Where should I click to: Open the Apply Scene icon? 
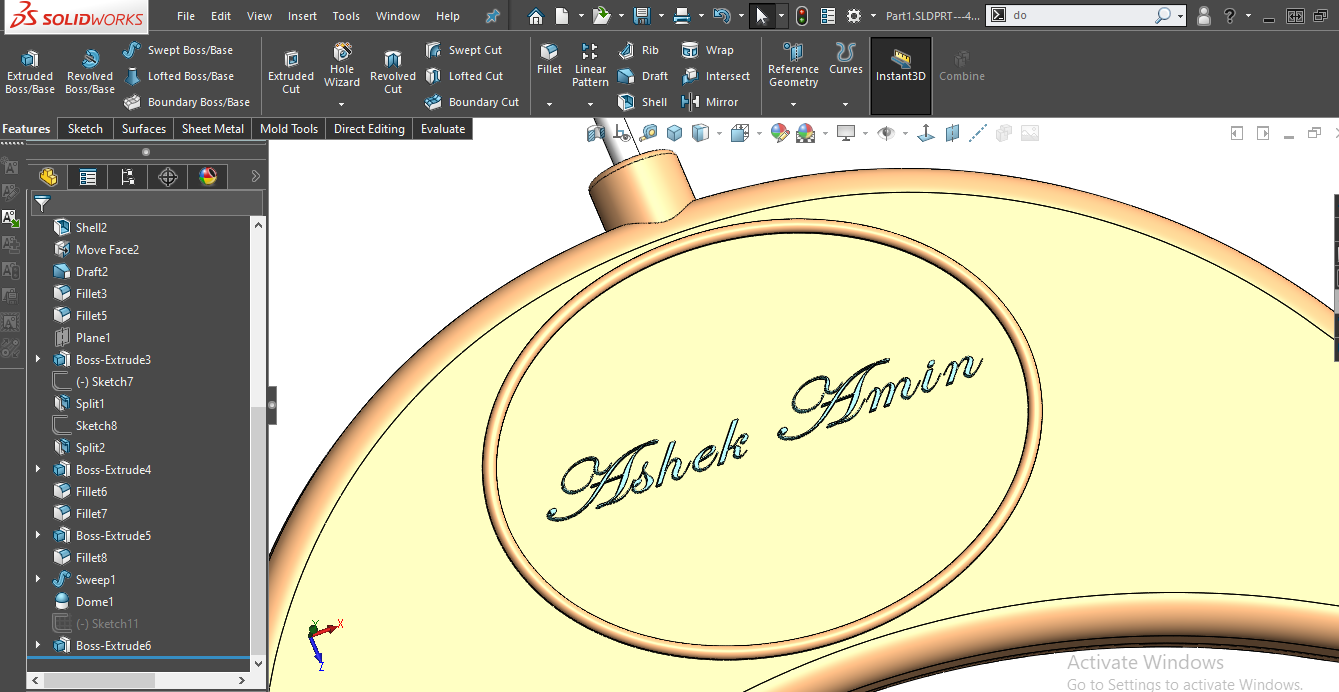coord(805,133)
